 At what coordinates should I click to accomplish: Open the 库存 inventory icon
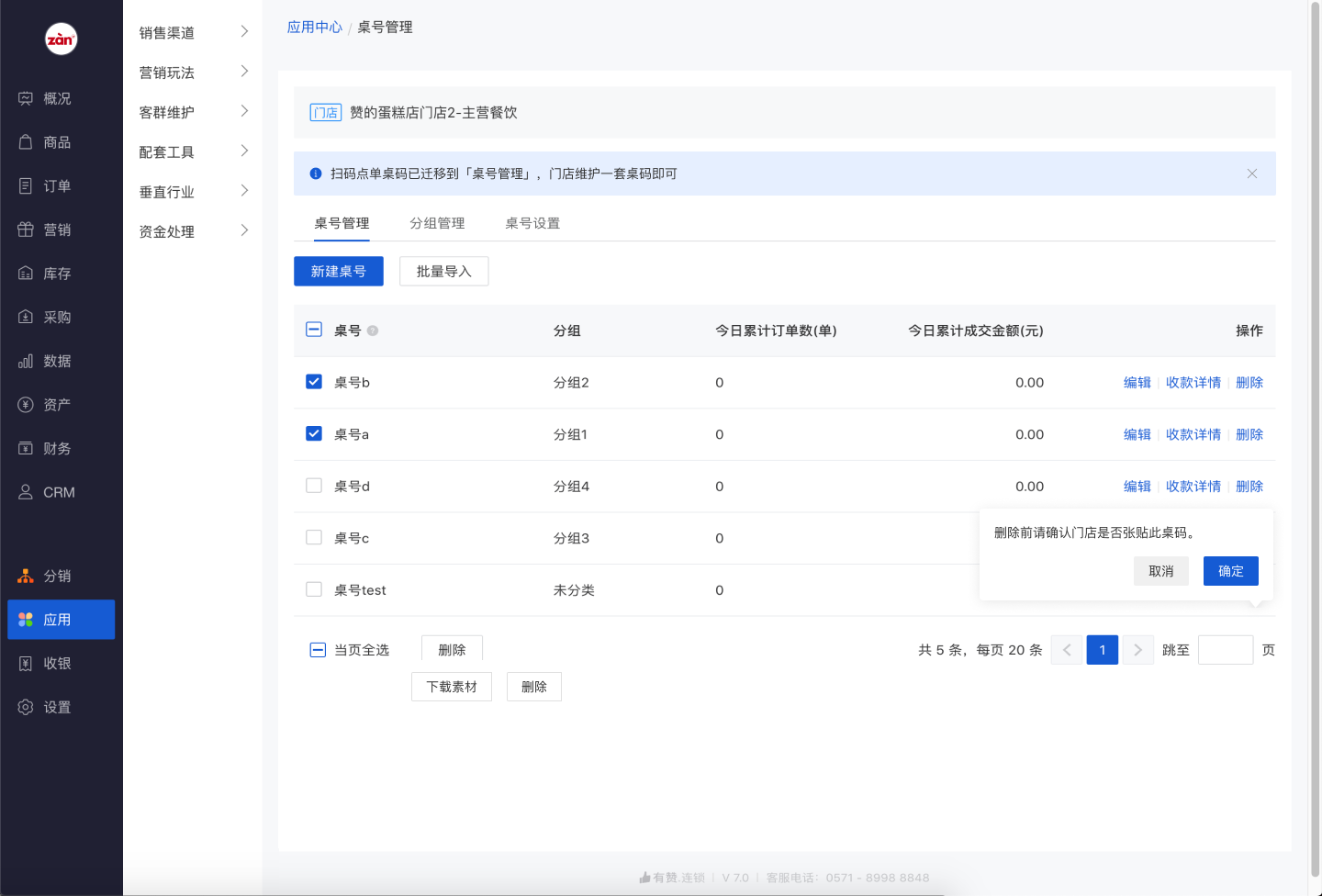26,274
